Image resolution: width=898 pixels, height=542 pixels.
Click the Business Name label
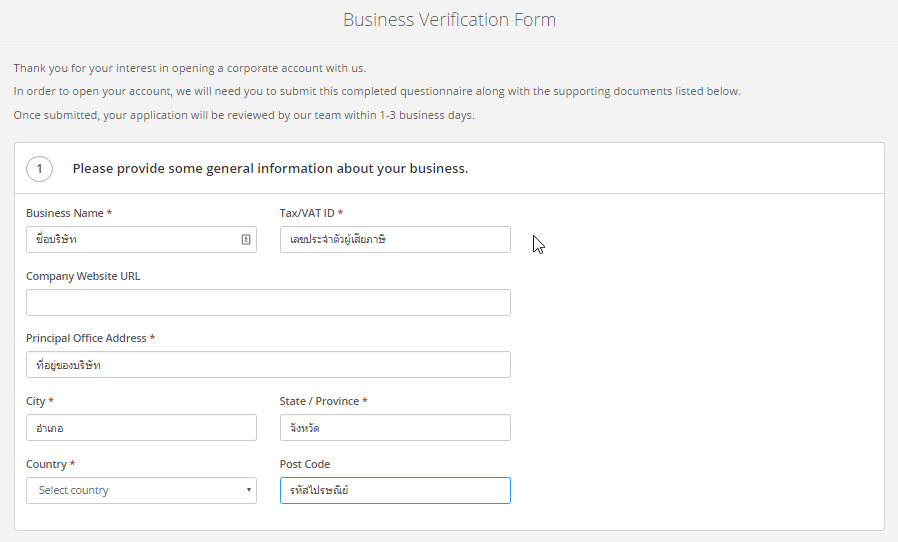(65, 213)
